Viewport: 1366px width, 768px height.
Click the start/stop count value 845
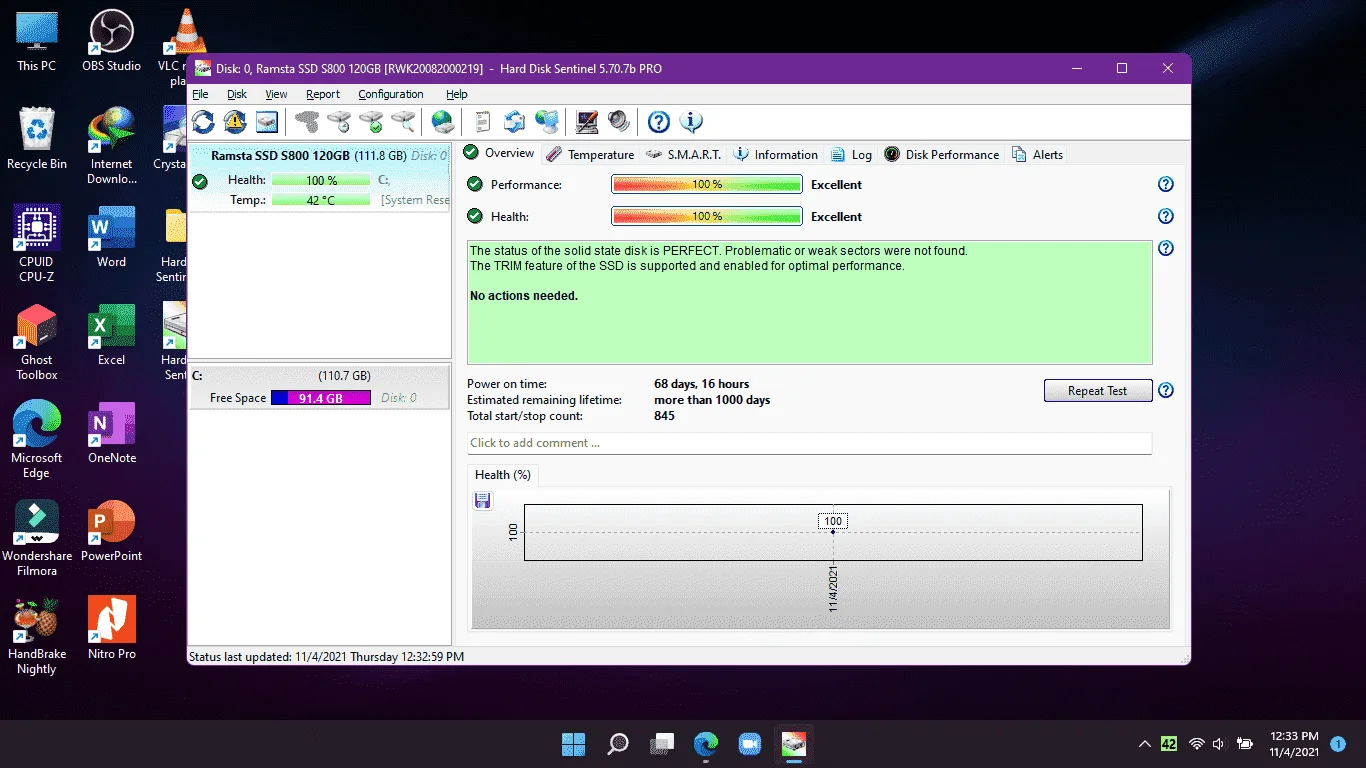[664, 416]
